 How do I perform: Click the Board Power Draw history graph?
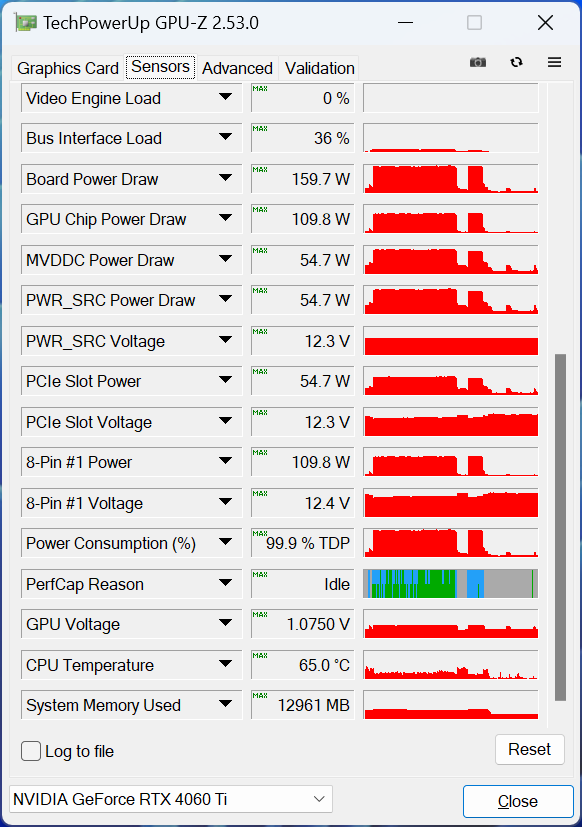[x=451, y=179]
